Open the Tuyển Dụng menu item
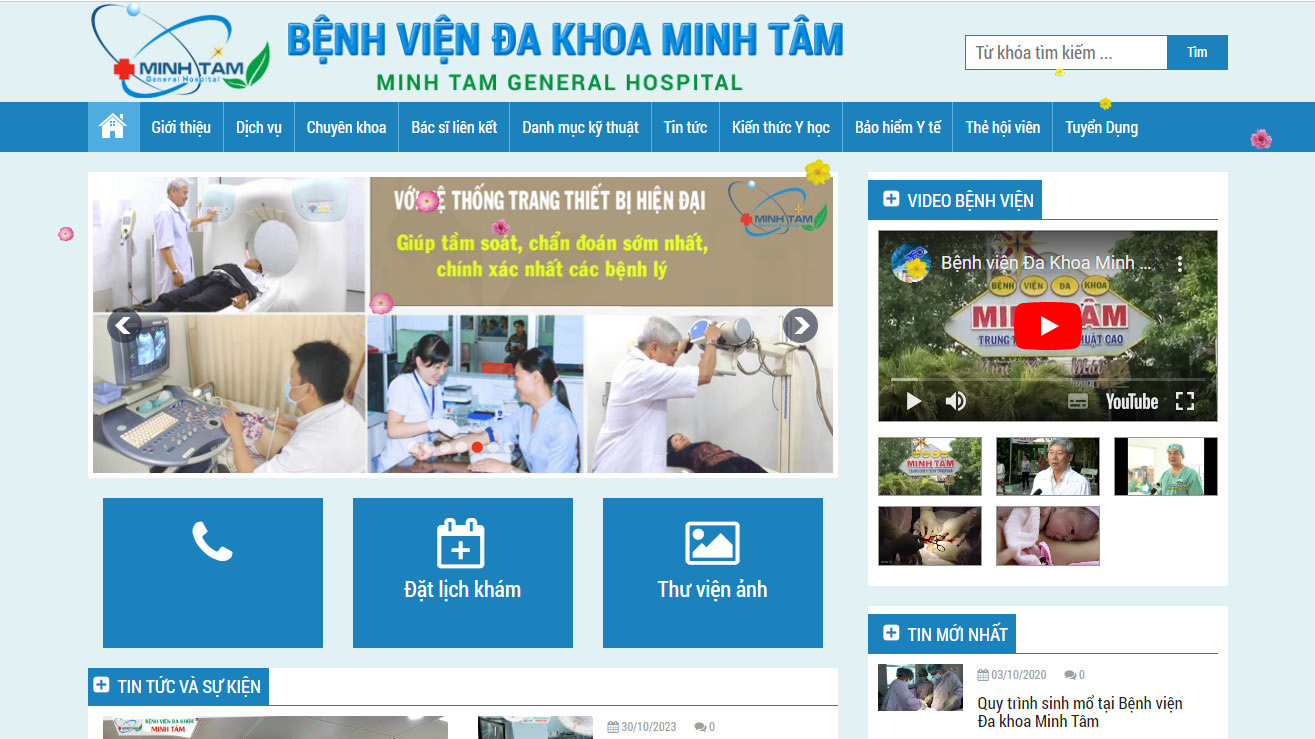This screenshot has height=739, width=1315. coord(1101,127)
